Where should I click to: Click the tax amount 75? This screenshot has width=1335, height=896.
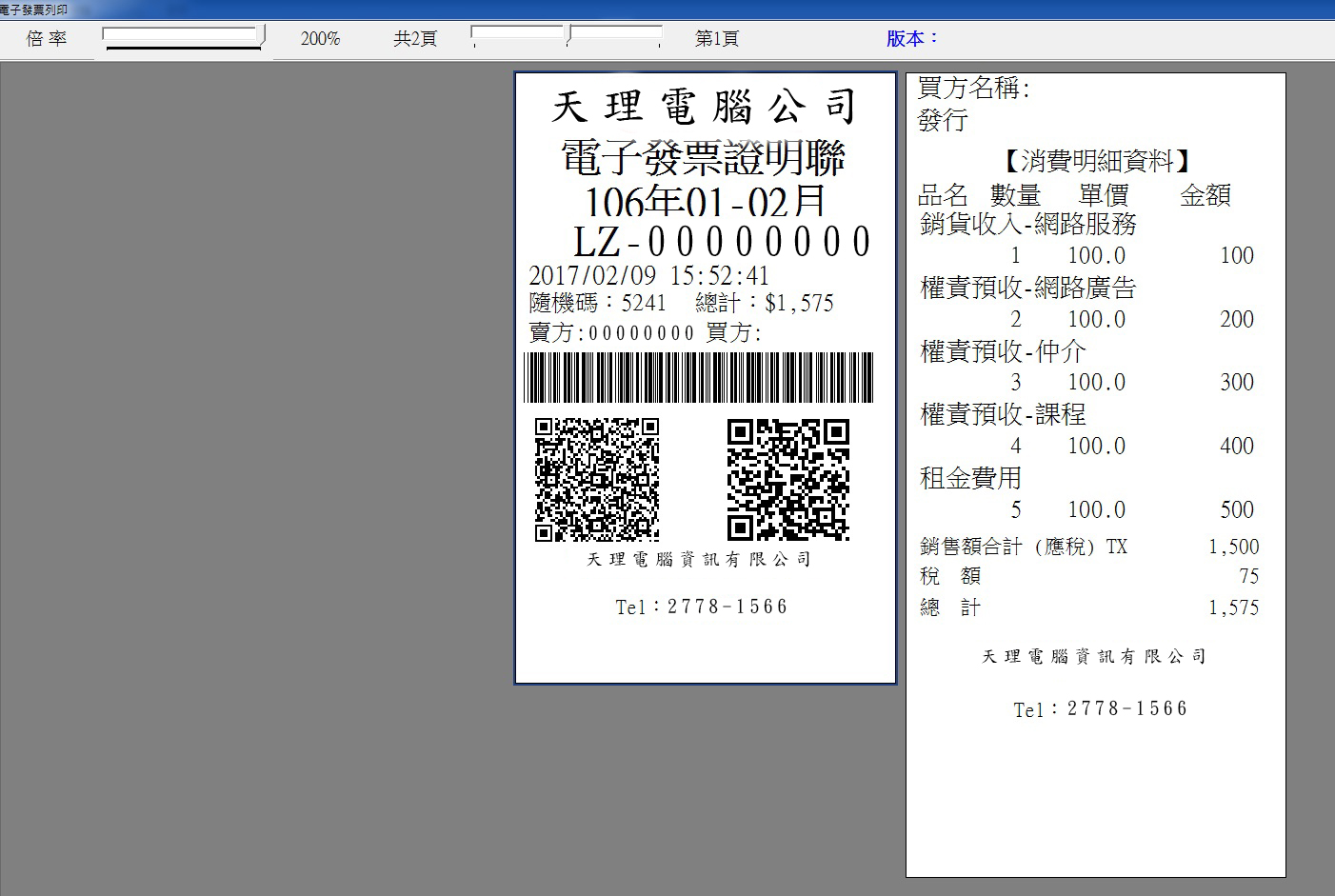(x=1248, y=577)
